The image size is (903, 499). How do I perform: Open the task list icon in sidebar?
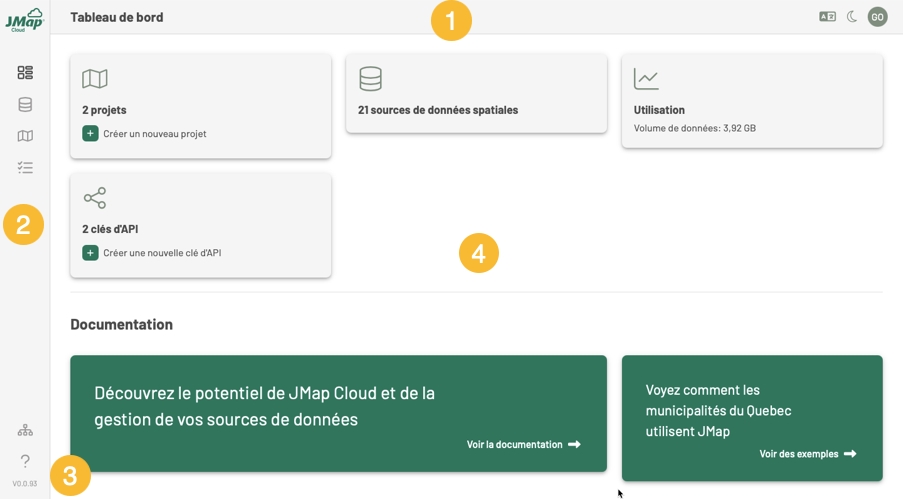(25, 168)
